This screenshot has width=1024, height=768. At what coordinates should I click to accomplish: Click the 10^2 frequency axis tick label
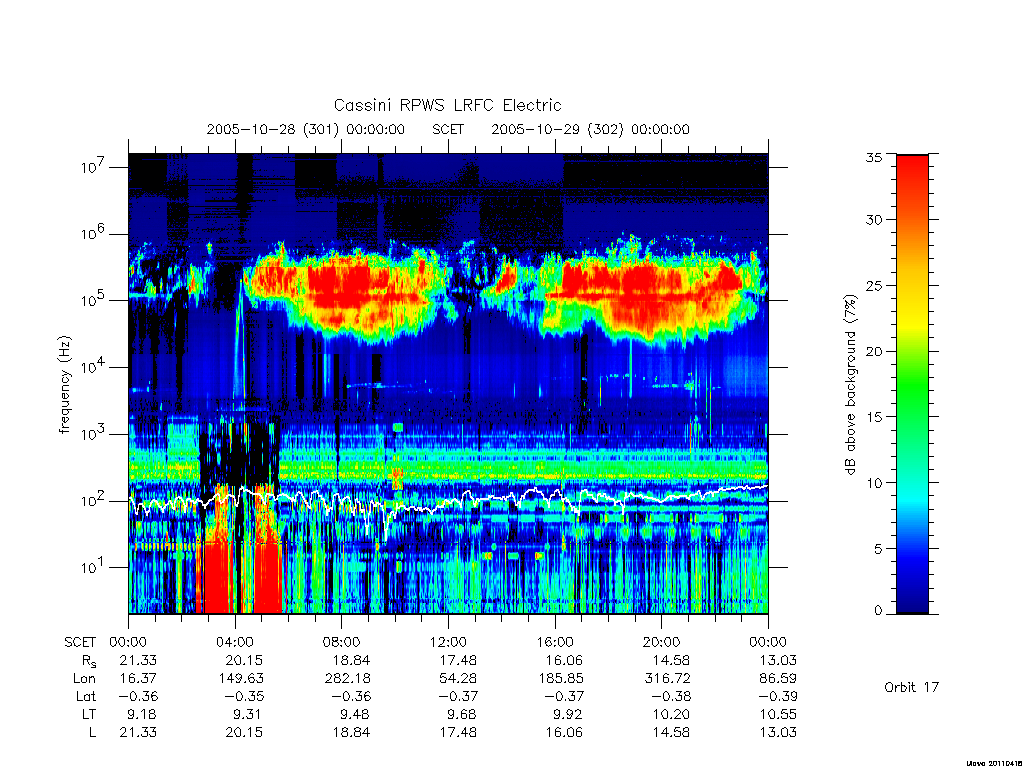point(95,501)
